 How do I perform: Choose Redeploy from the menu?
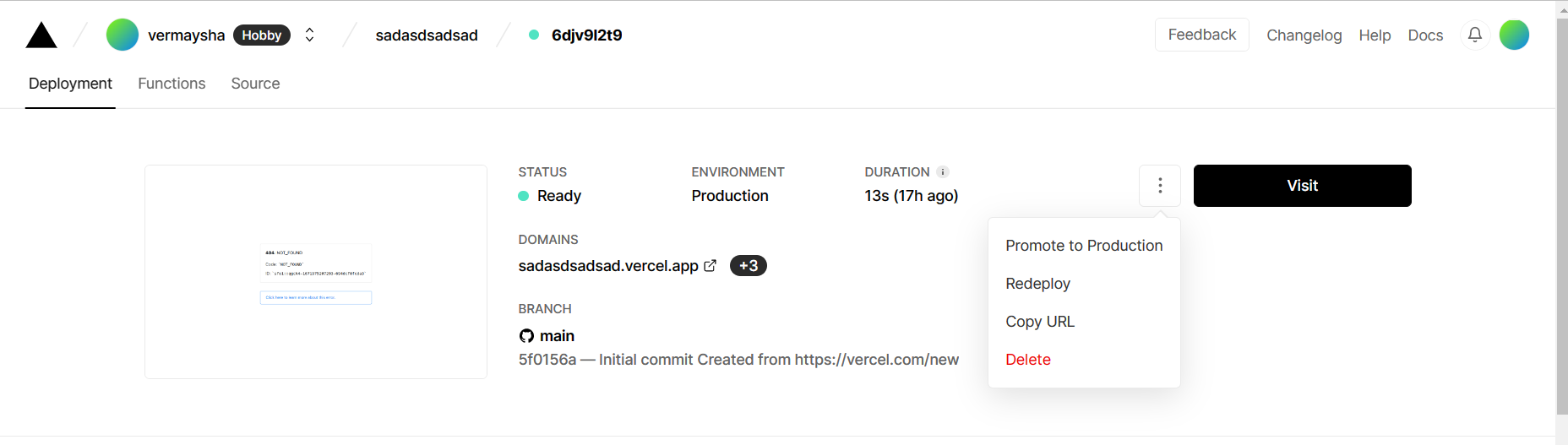[1037, 284]
